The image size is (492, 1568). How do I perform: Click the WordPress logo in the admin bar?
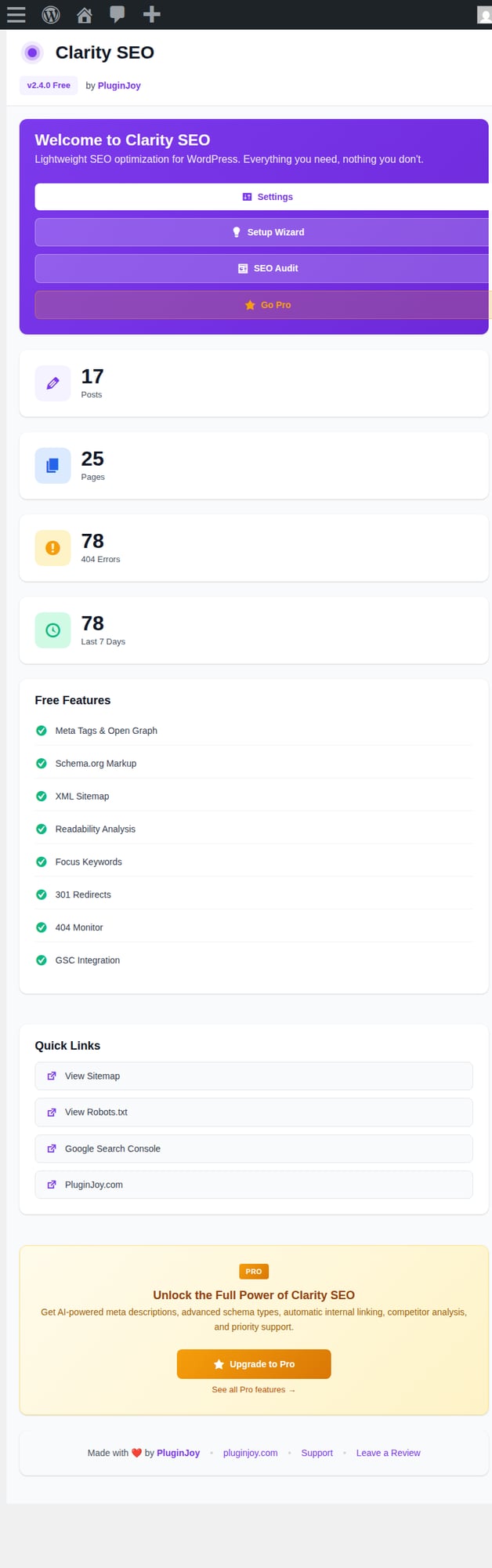pyautogui.click(x=50, y=14)
